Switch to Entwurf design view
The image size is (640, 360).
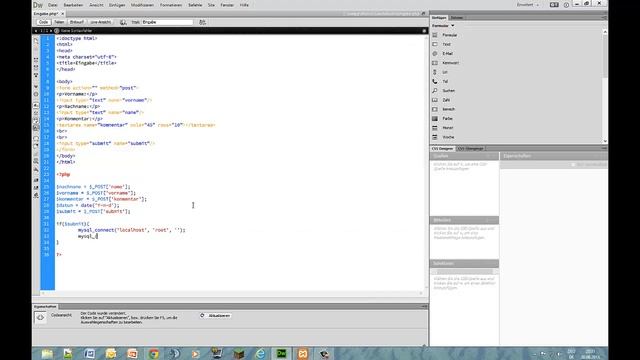point(76,22)
